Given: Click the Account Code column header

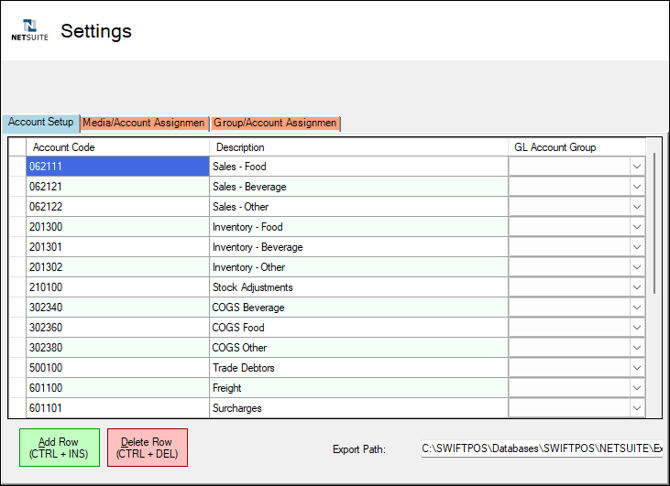Looking at the screenshot, I should pos(118,147).
